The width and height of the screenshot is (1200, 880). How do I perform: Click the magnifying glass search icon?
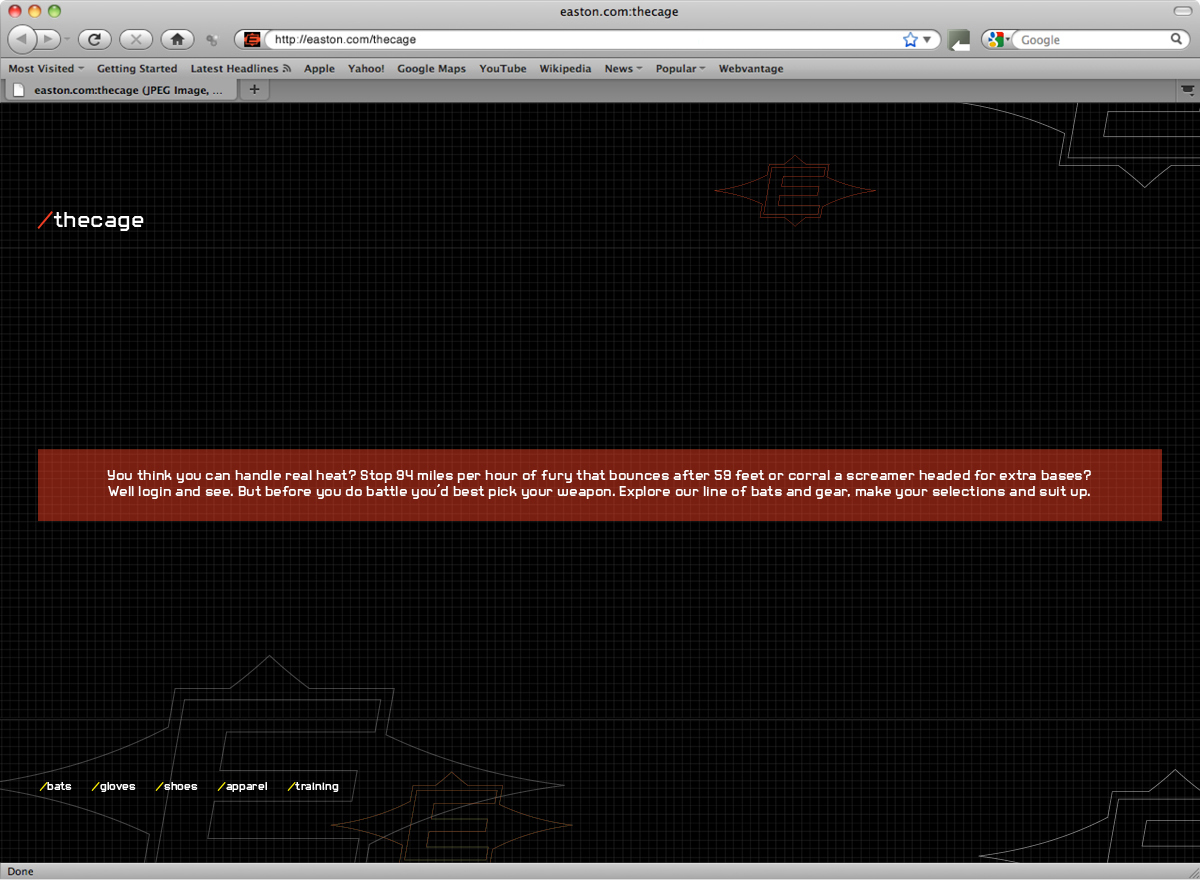(x=1177, y=40)
